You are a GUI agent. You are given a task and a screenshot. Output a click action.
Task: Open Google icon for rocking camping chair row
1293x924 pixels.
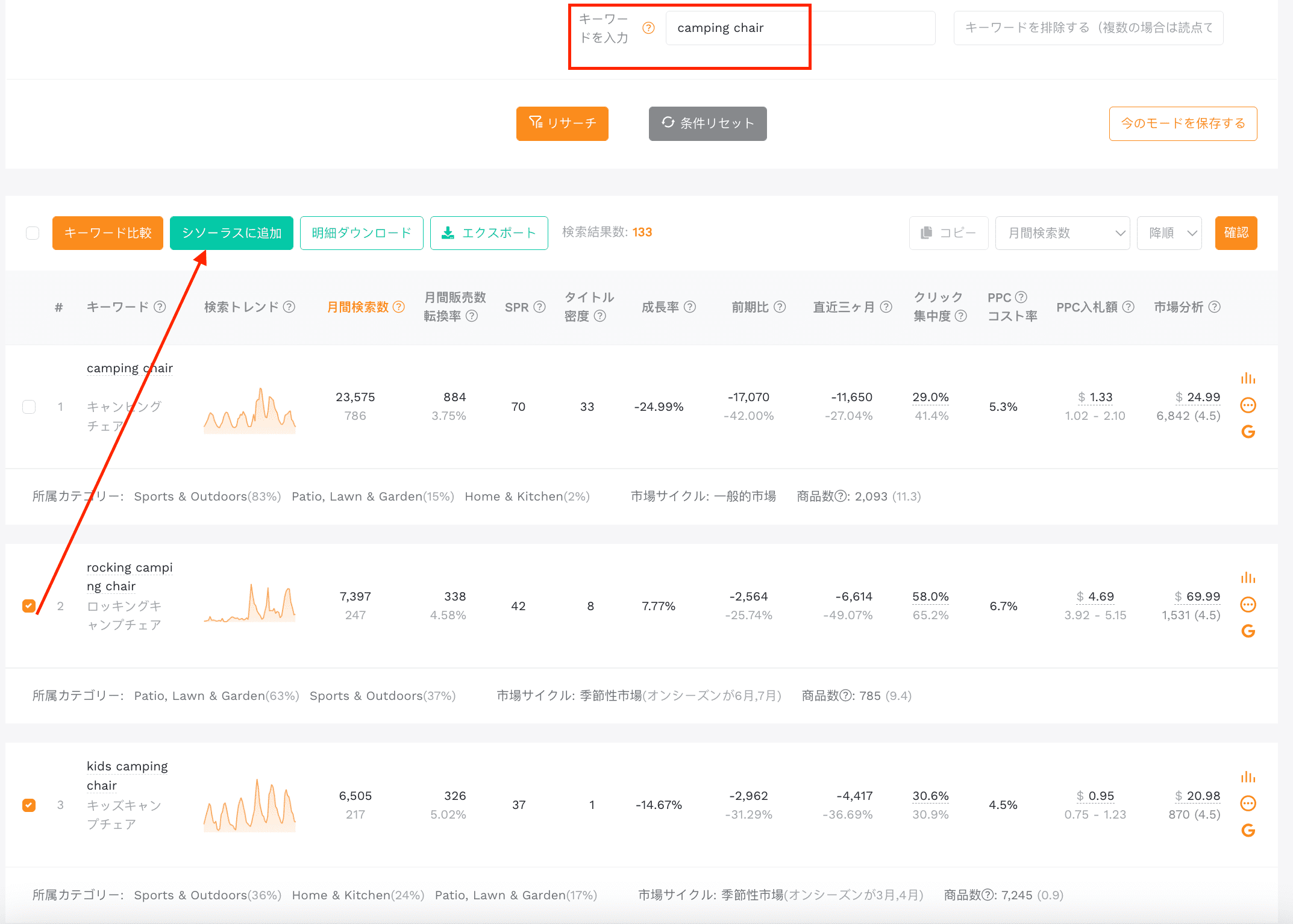pos(1248,631)
